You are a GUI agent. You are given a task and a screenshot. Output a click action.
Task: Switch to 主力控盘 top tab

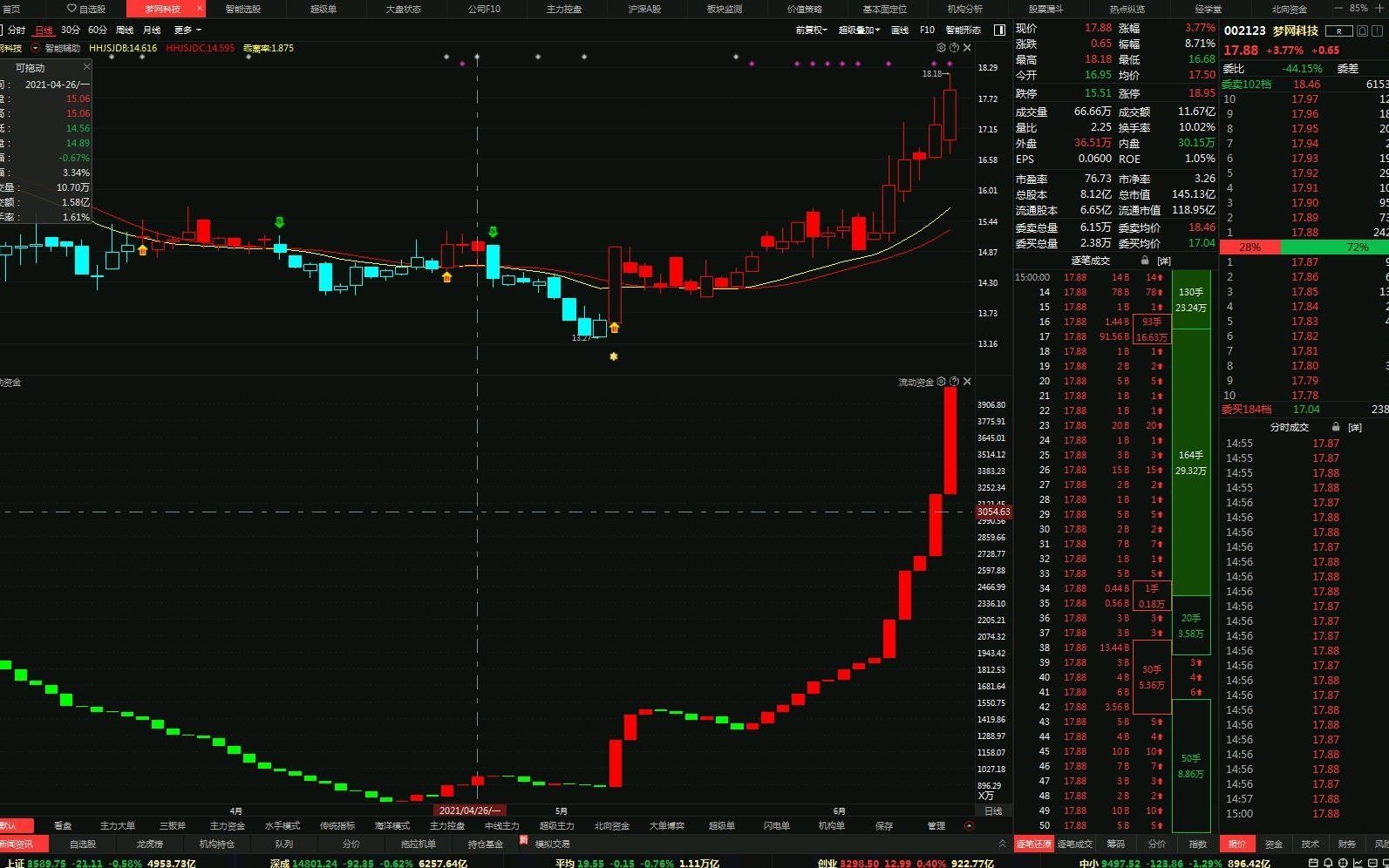[x=564, y=9]
